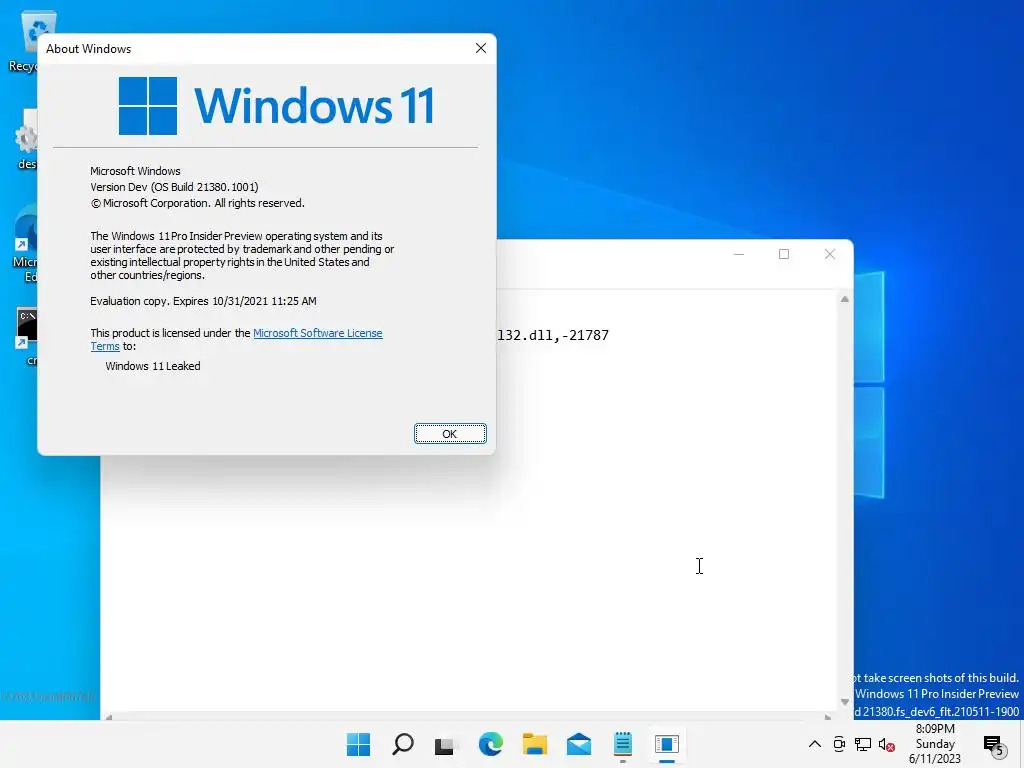Open Task View on the taskbar
Screen dimensions: 1024x768
(445, 744)
